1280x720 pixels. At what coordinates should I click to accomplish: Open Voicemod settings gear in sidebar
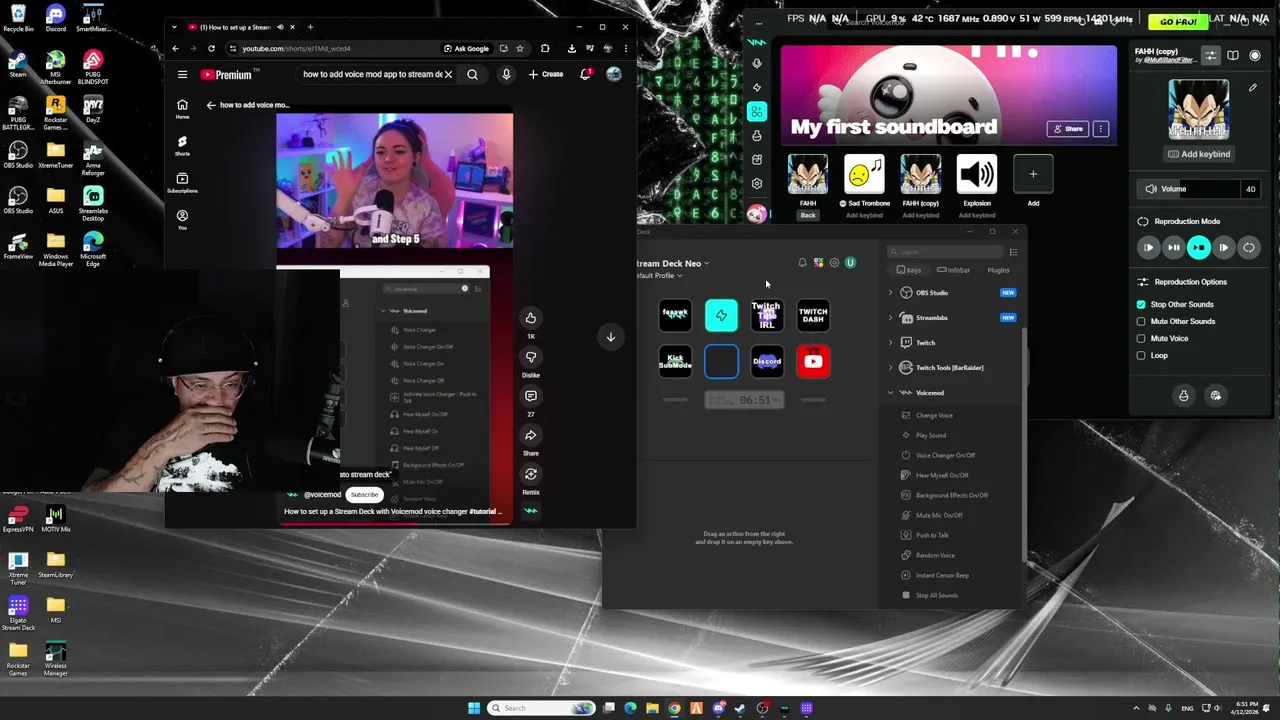pyautogui.click(x=757, y=184)
